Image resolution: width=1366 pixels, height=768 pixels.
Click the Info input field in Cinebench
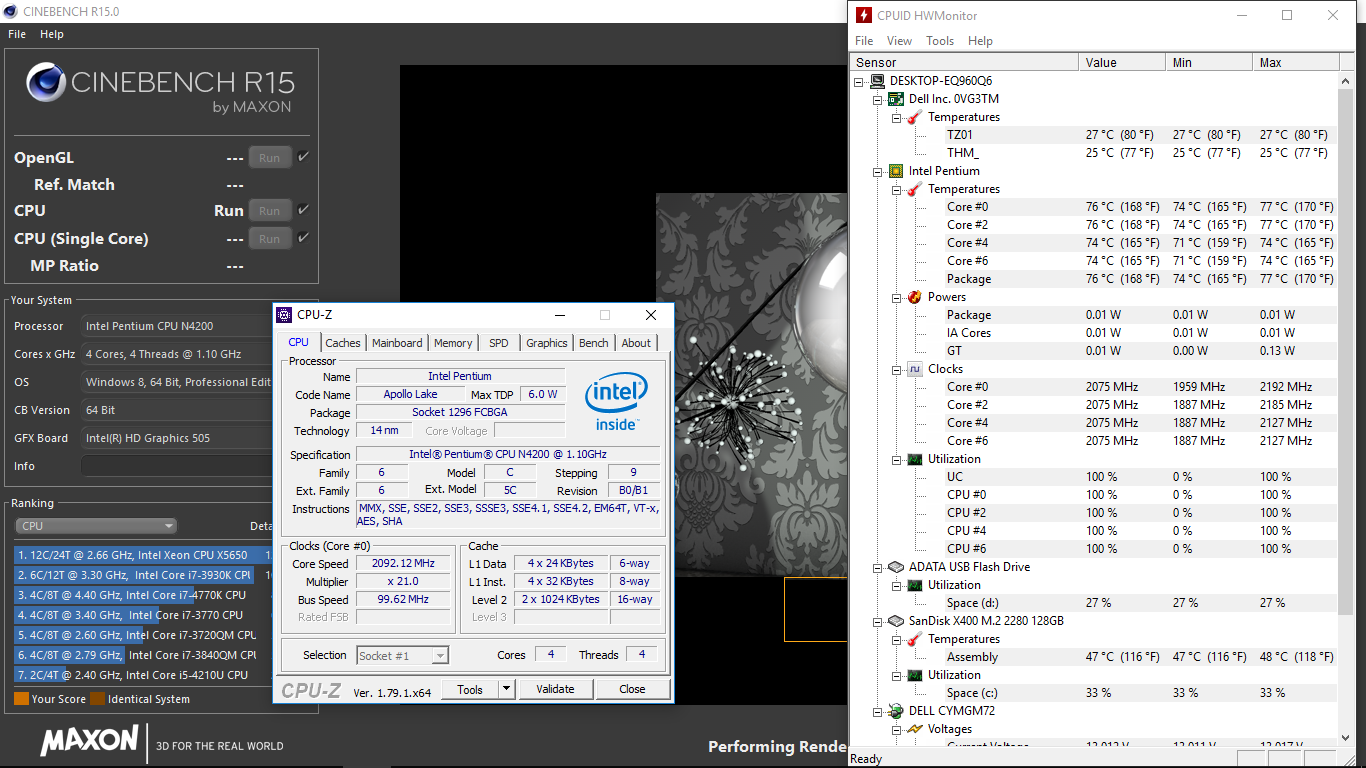point(177,466)
